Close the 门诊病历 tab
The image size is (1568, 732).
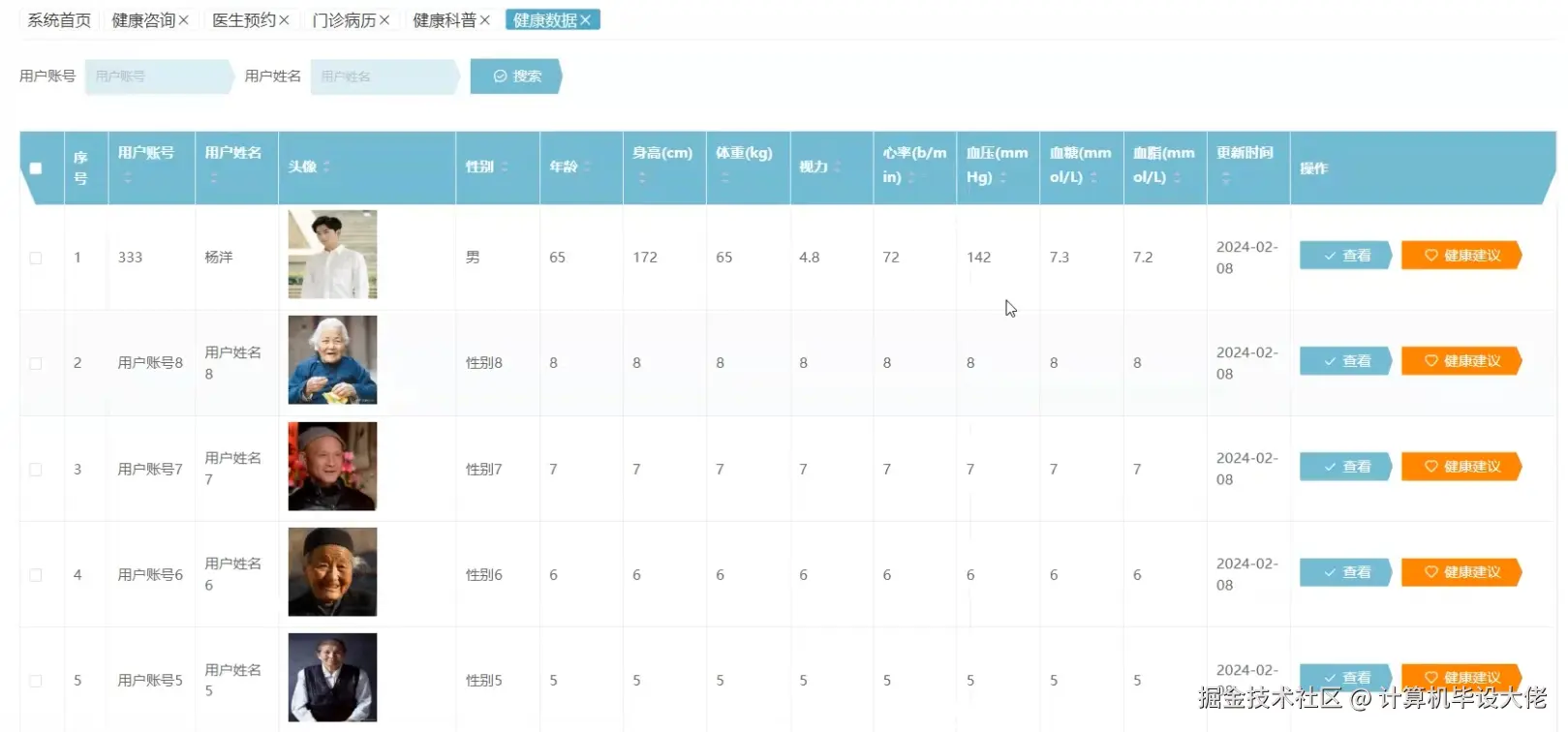(x=384, y=20)
